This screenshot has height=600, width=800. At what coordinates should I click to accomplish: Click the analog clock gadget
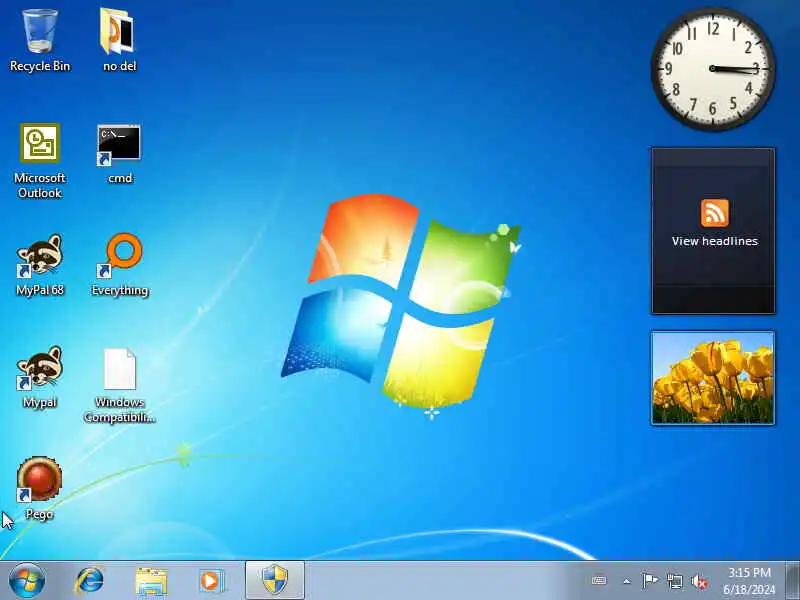[713, 69]
